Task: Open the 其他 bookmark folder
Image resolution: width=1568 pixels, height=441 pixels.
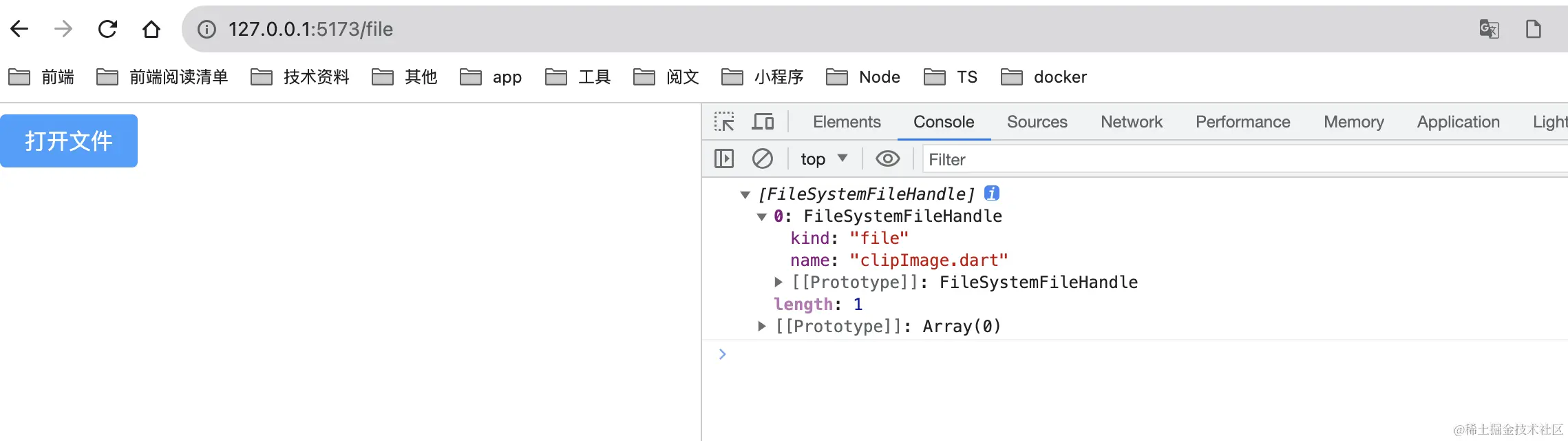Action: tap(405, 76)
